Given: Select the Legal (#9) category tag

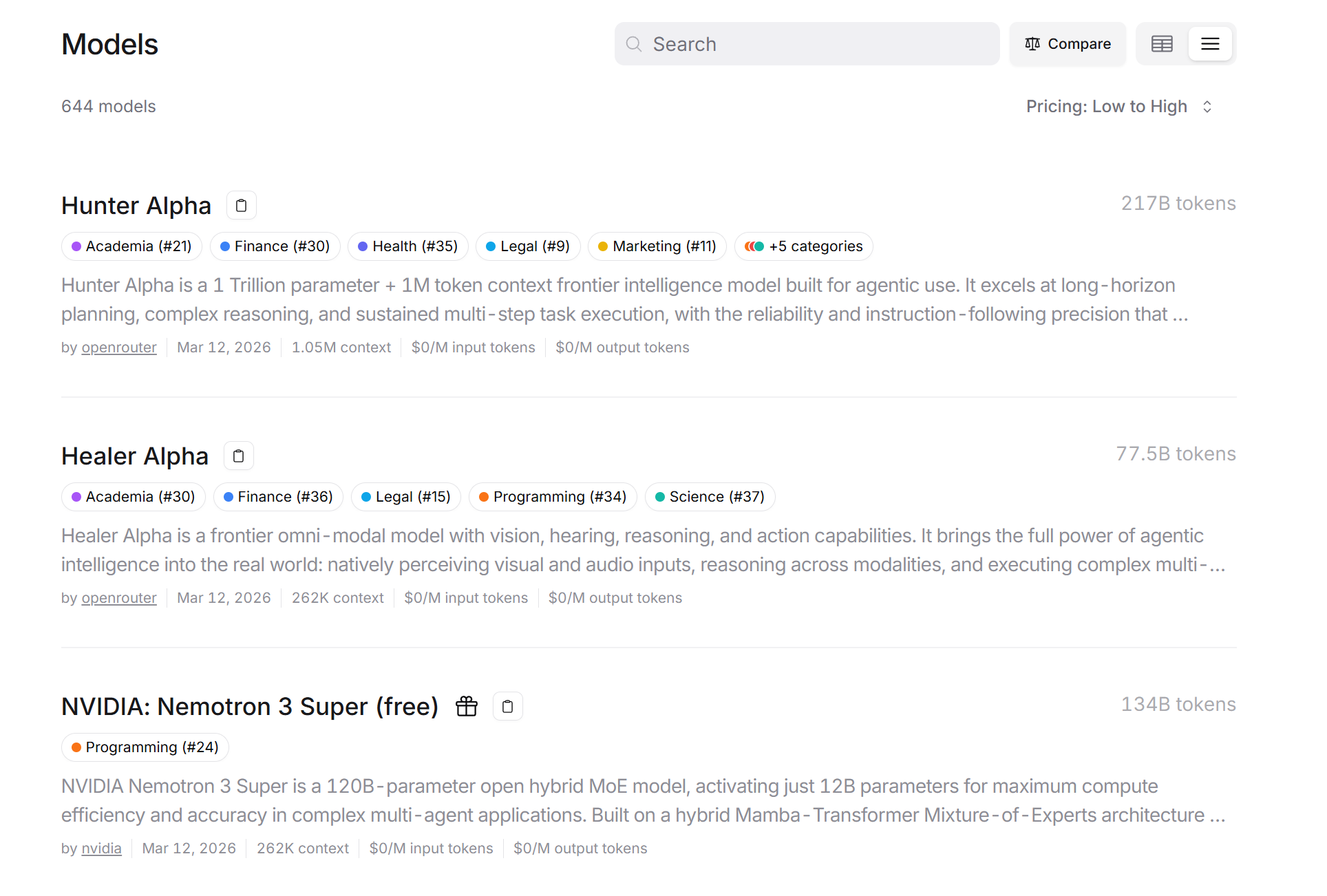Looking at the screenshot, I should point(527,246).
